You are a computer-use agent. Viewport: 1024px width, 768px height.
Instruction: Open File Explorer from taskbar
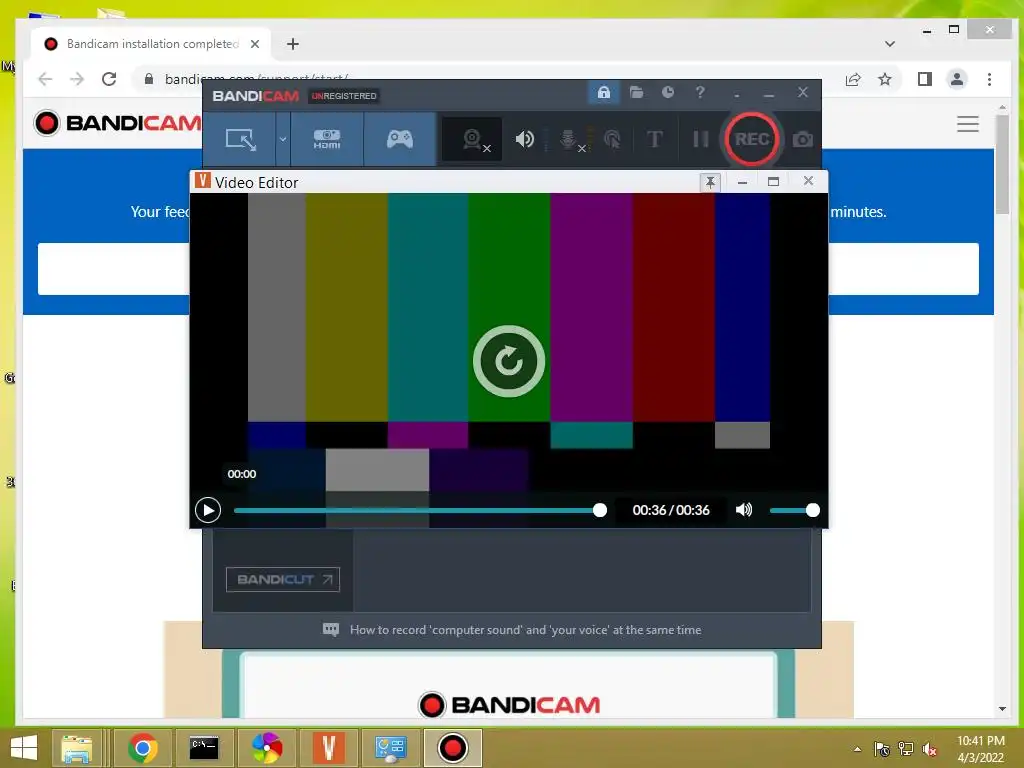(x=76, y=748)
